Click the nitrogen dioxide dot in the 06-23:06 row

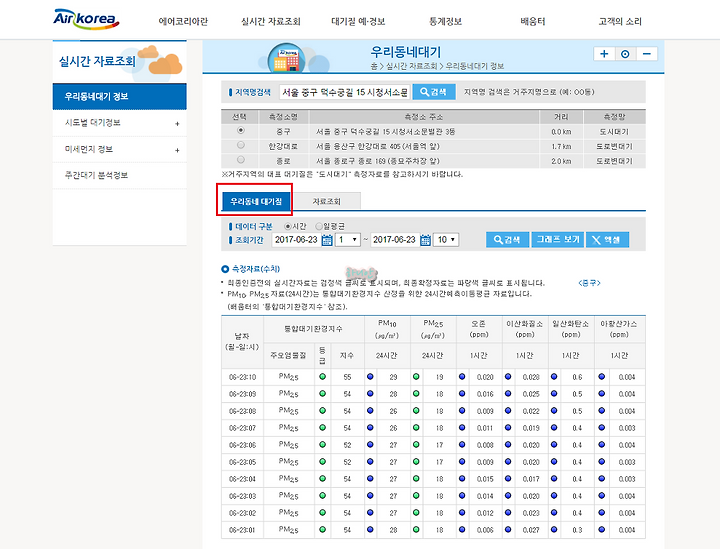coord(508,445)
